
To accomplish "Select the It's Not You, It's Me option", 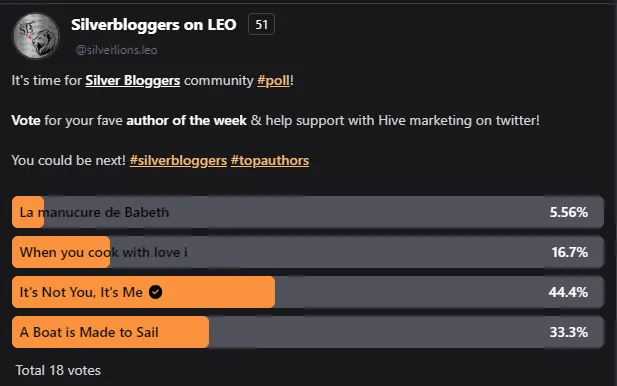I will click(x=308, y=292).
